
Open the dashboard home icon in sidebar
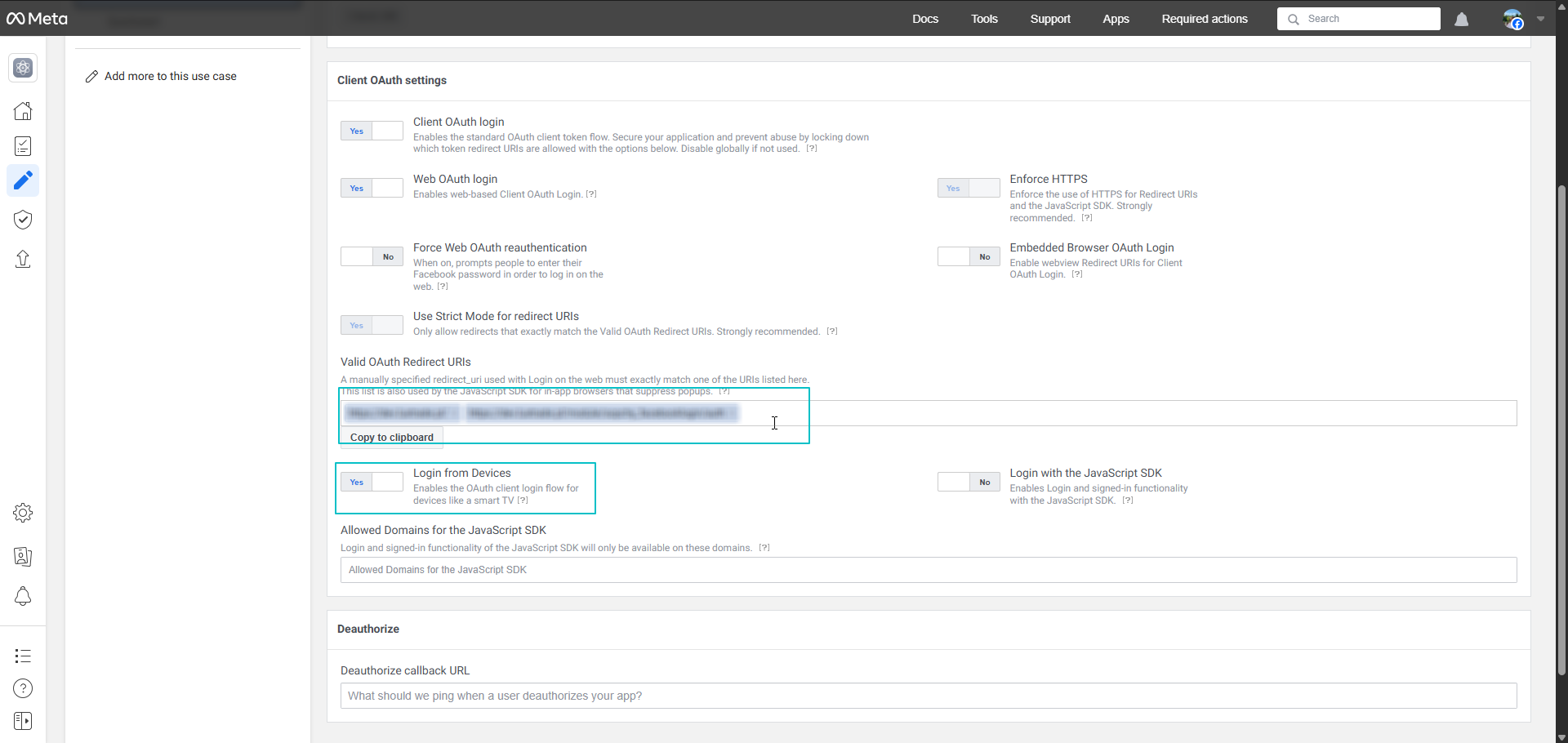click(x=23, y=111)
